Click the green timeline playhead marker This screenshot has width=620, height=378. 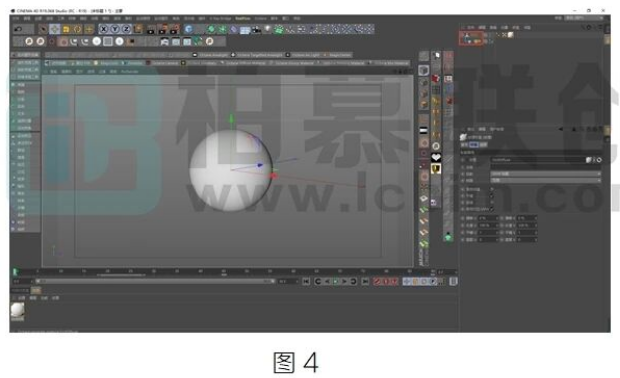(15, 272)
